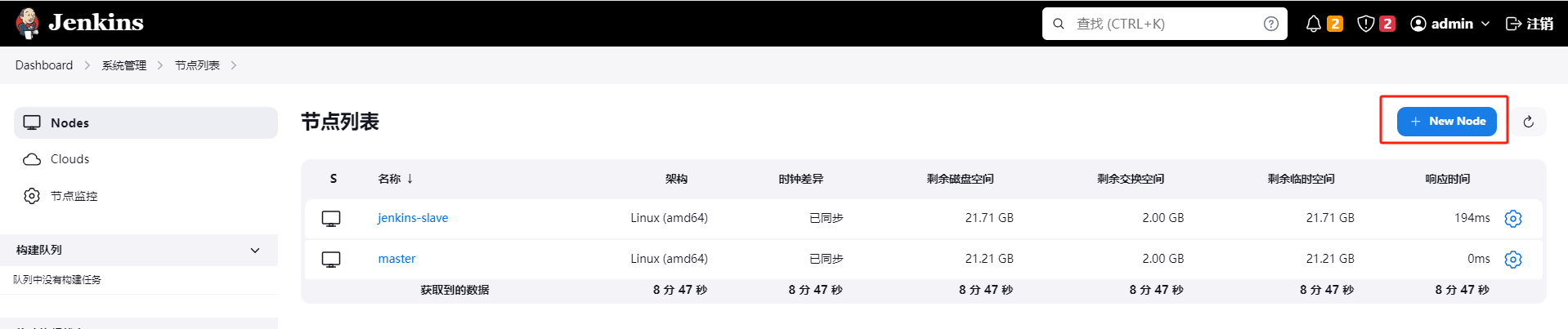Collapse the 构建队列 panel chevron
1568x329 pixels.
click(x=255, y=251)
